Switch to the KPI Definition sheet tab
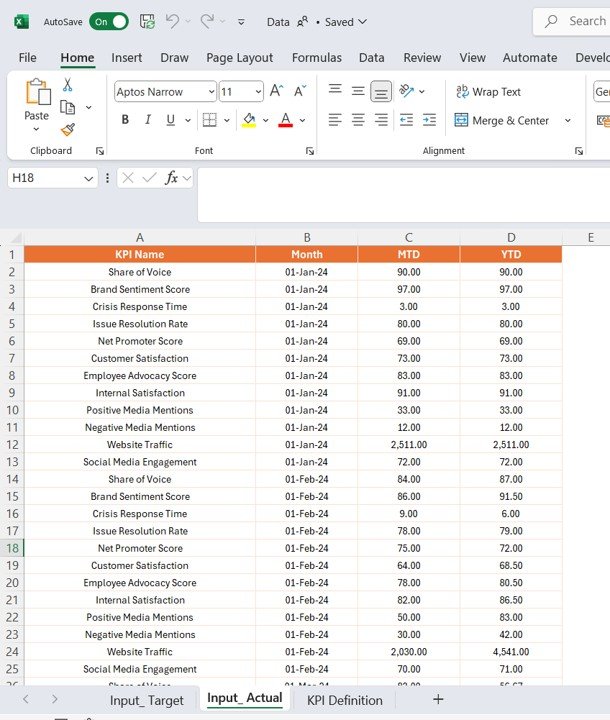The width and height of the screenshot is (610, 720). [x=344, y=700]
